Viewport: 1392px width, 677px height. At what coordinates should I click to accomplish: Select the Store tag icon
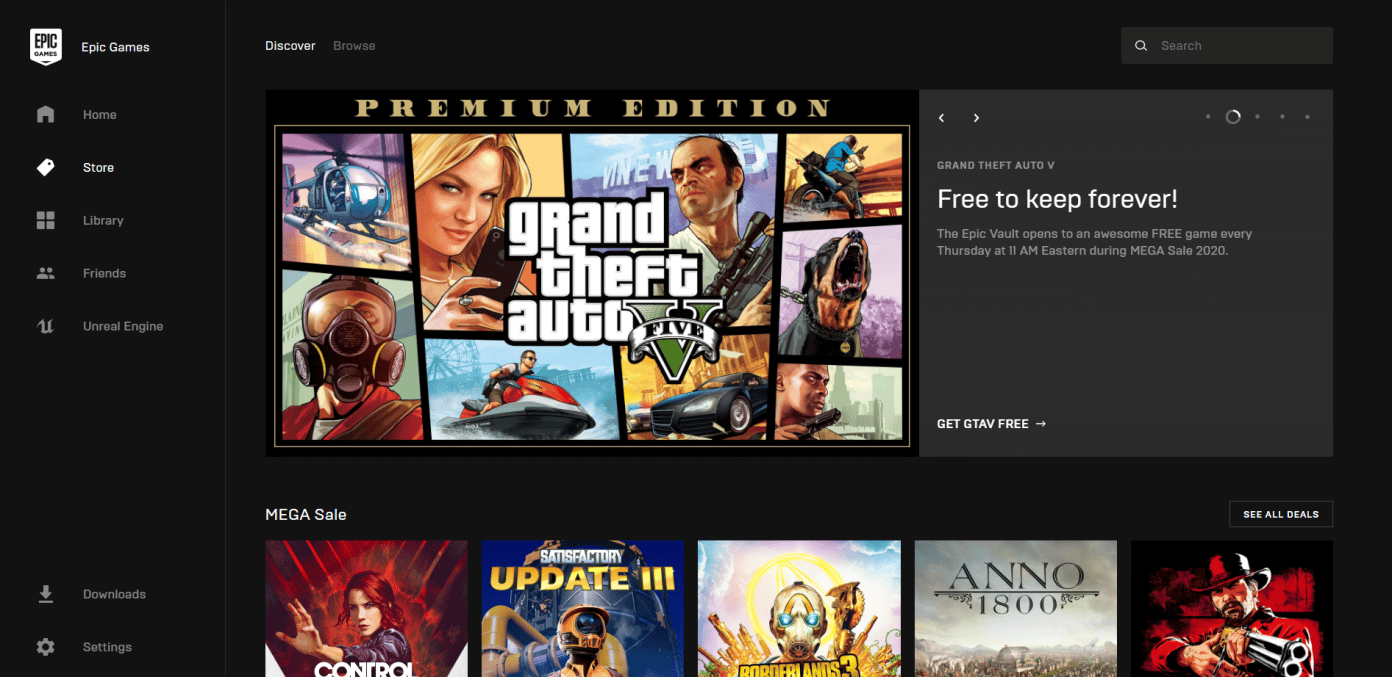click(x=45, y=167)
